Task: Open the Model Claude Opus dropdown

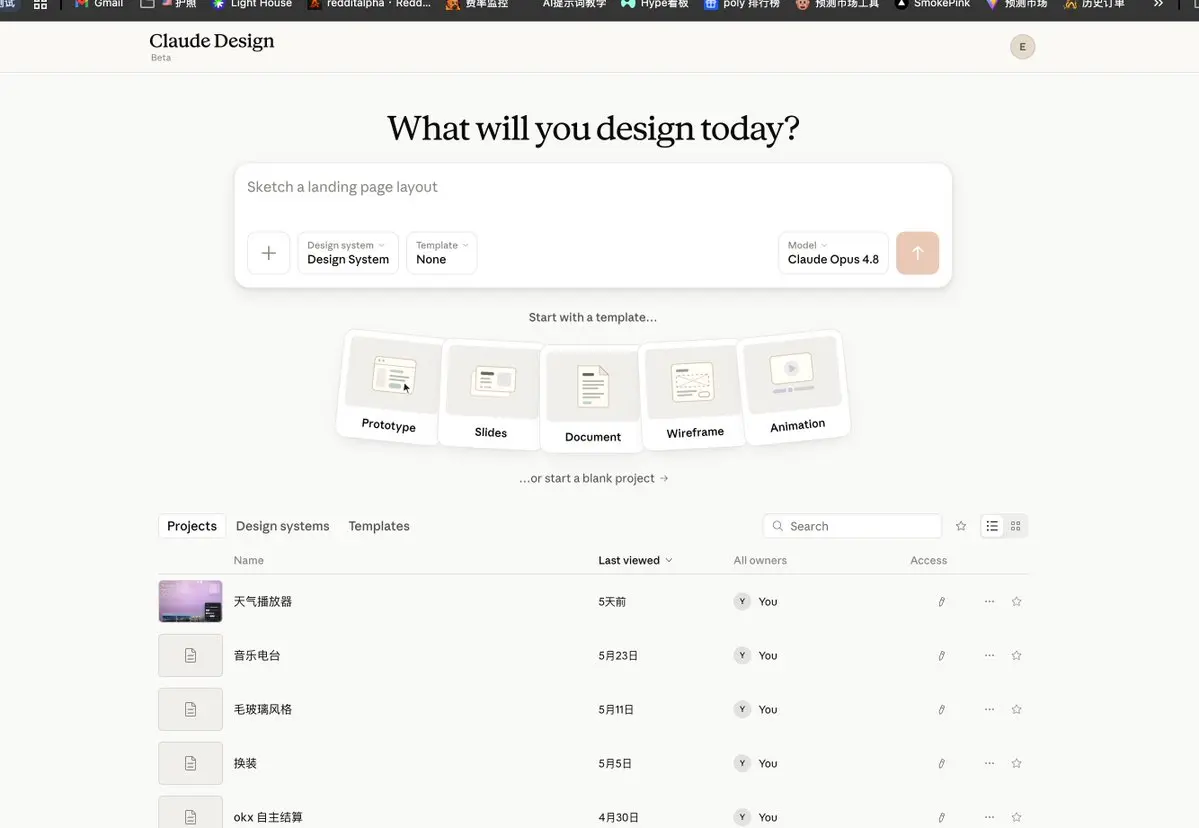Action: click(x=833, y=253)
